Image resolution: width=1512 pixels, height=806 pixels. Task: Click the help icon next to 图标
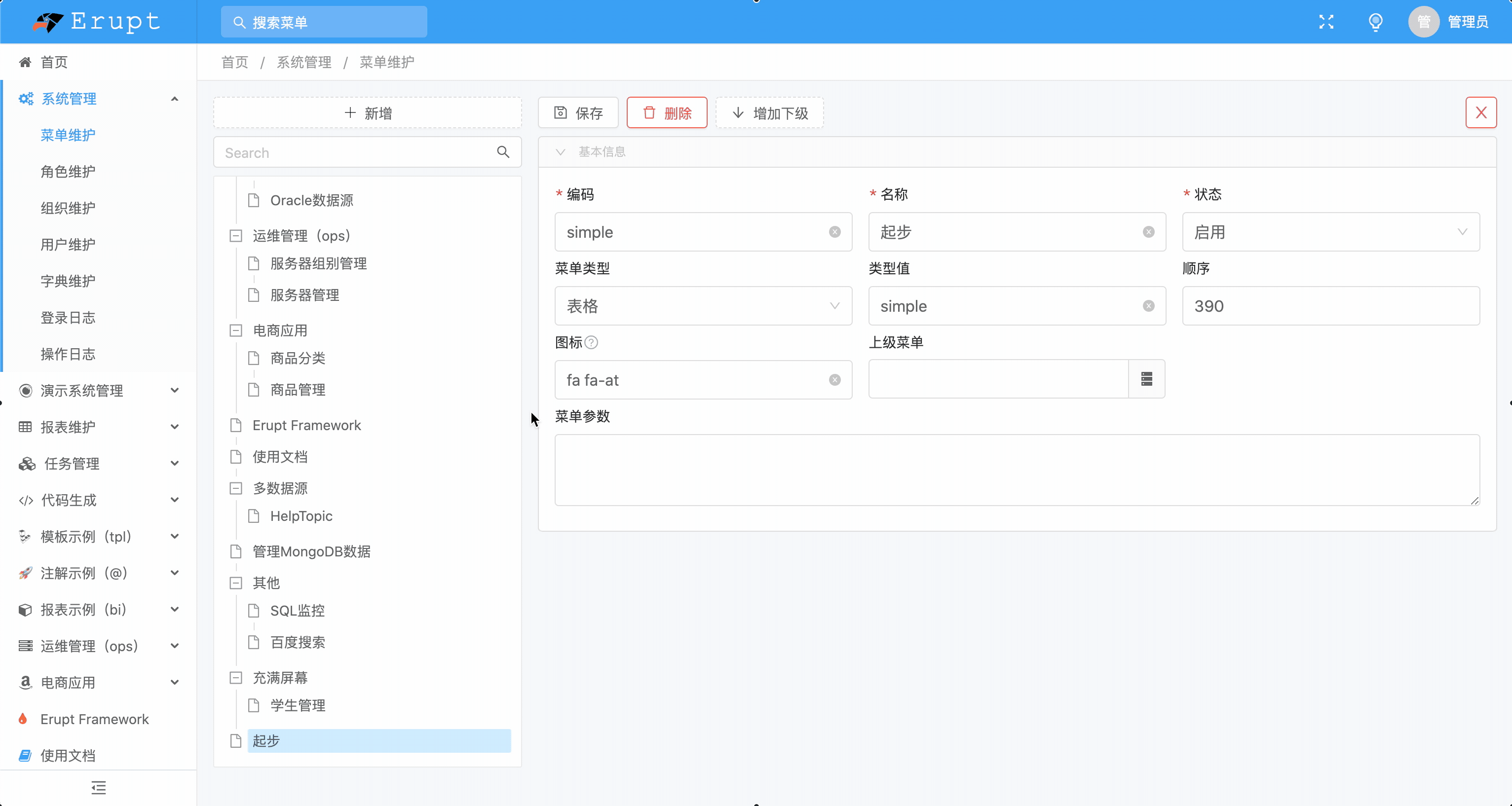click(592, 342)
